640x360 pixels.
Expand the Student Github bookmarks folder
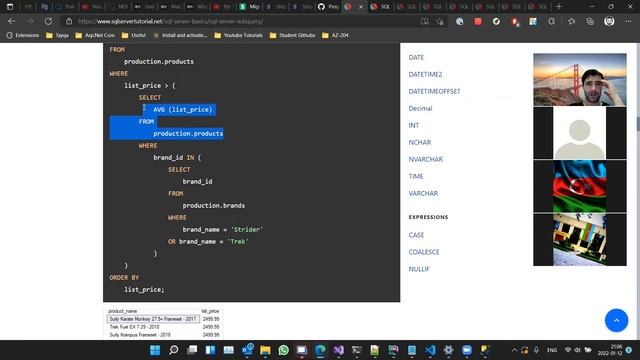(x=292, y=36)
